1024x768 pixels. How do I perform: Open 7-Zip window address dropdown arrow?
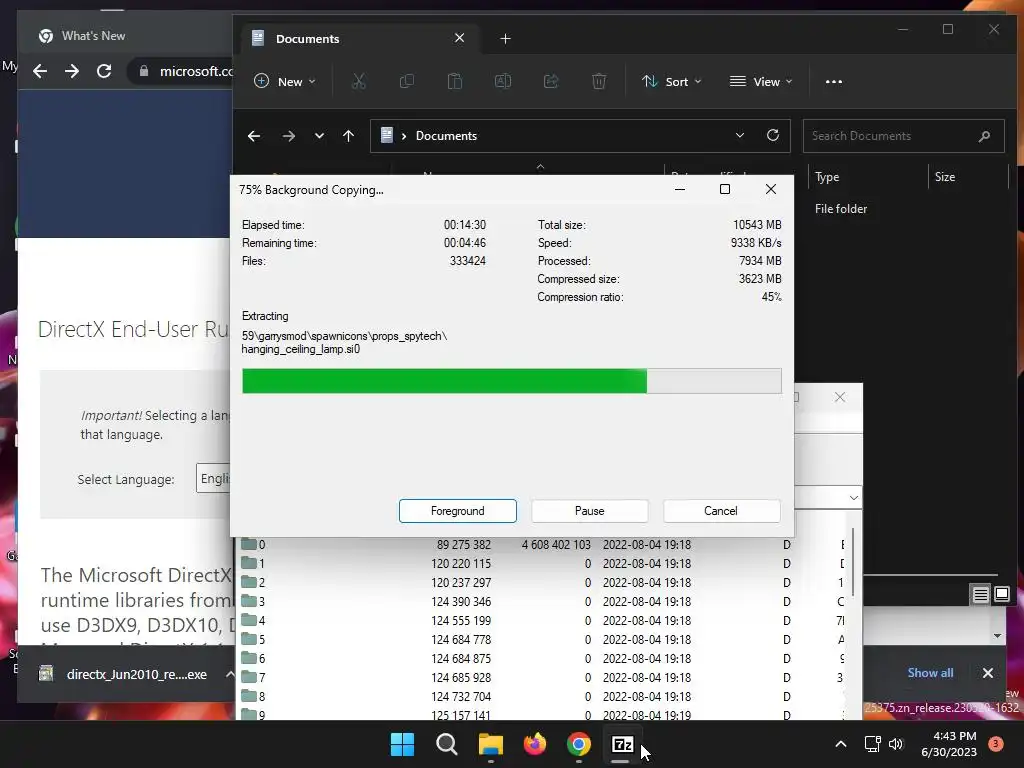tap(853, 498)
